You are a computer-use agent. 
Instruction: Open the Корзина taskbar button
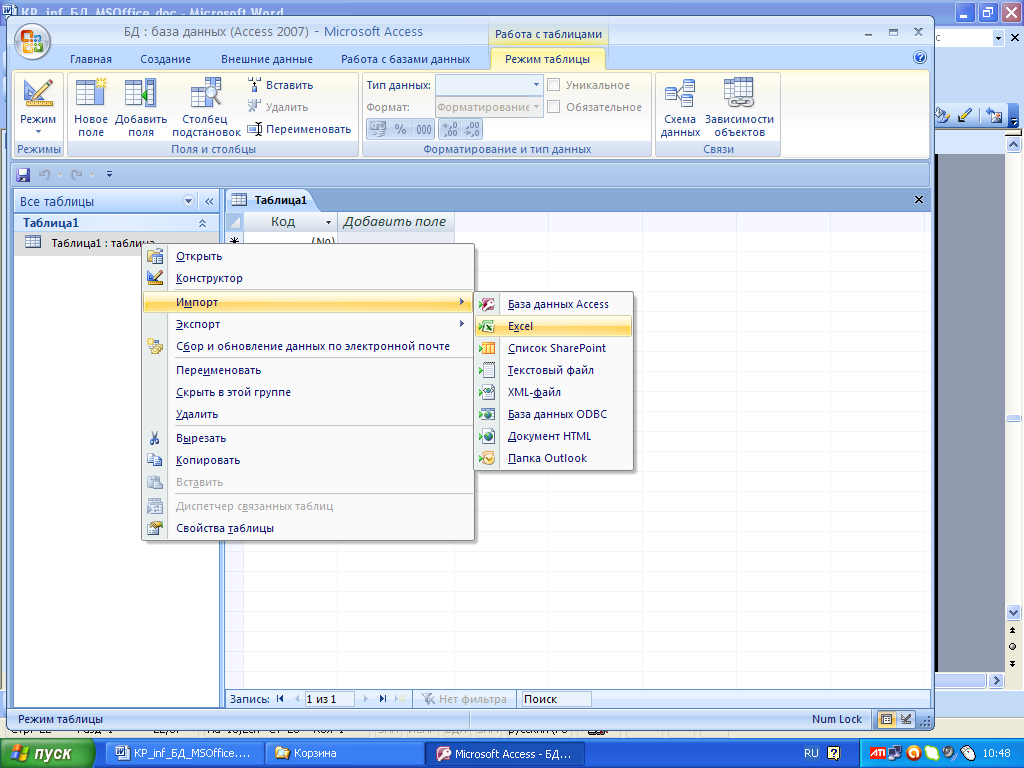(343, 754)
